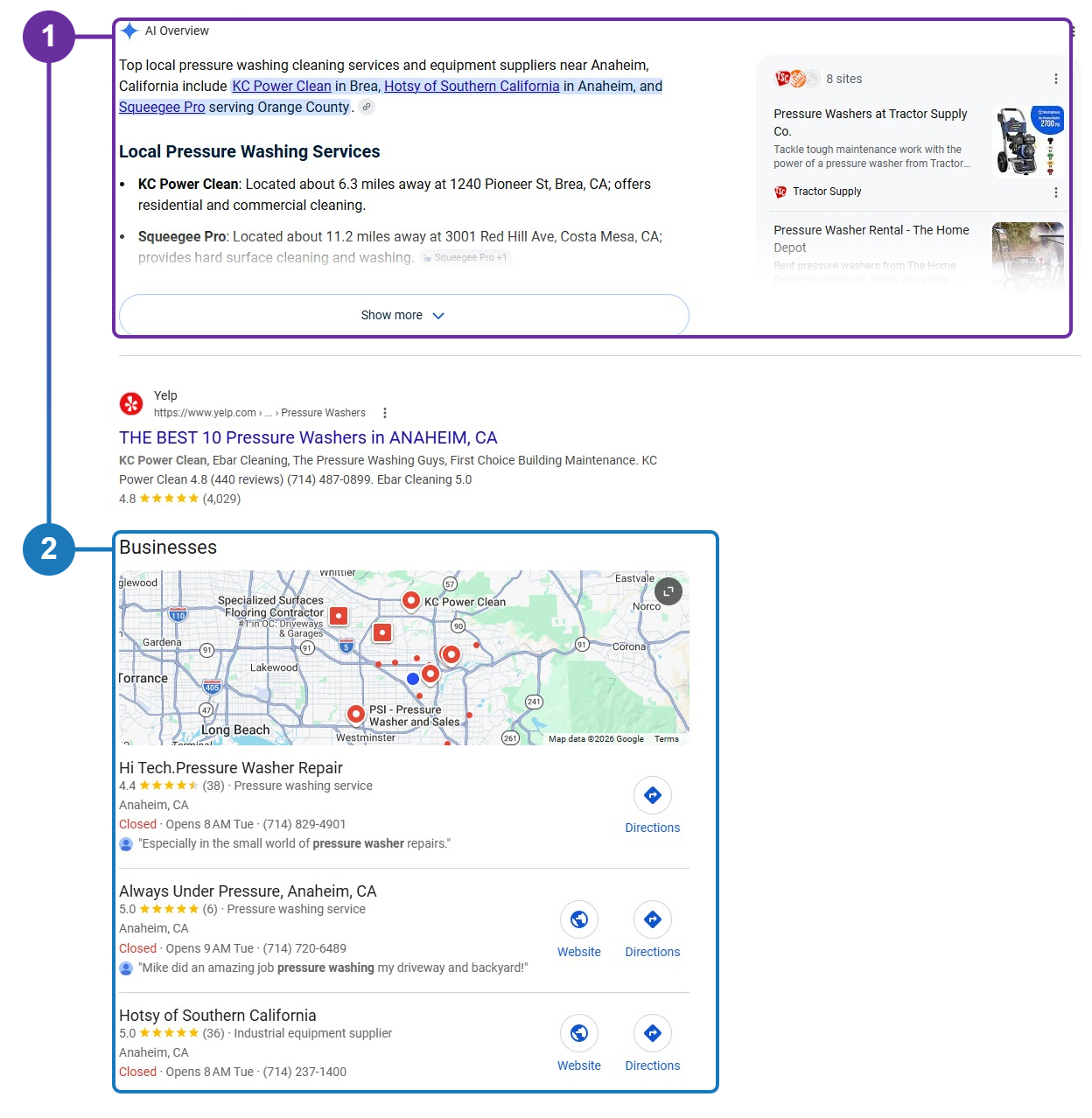Screen dimensions: 1092x1118
Task: Click the Home Depot pressure washing thumbnail
Action: 1028,255
